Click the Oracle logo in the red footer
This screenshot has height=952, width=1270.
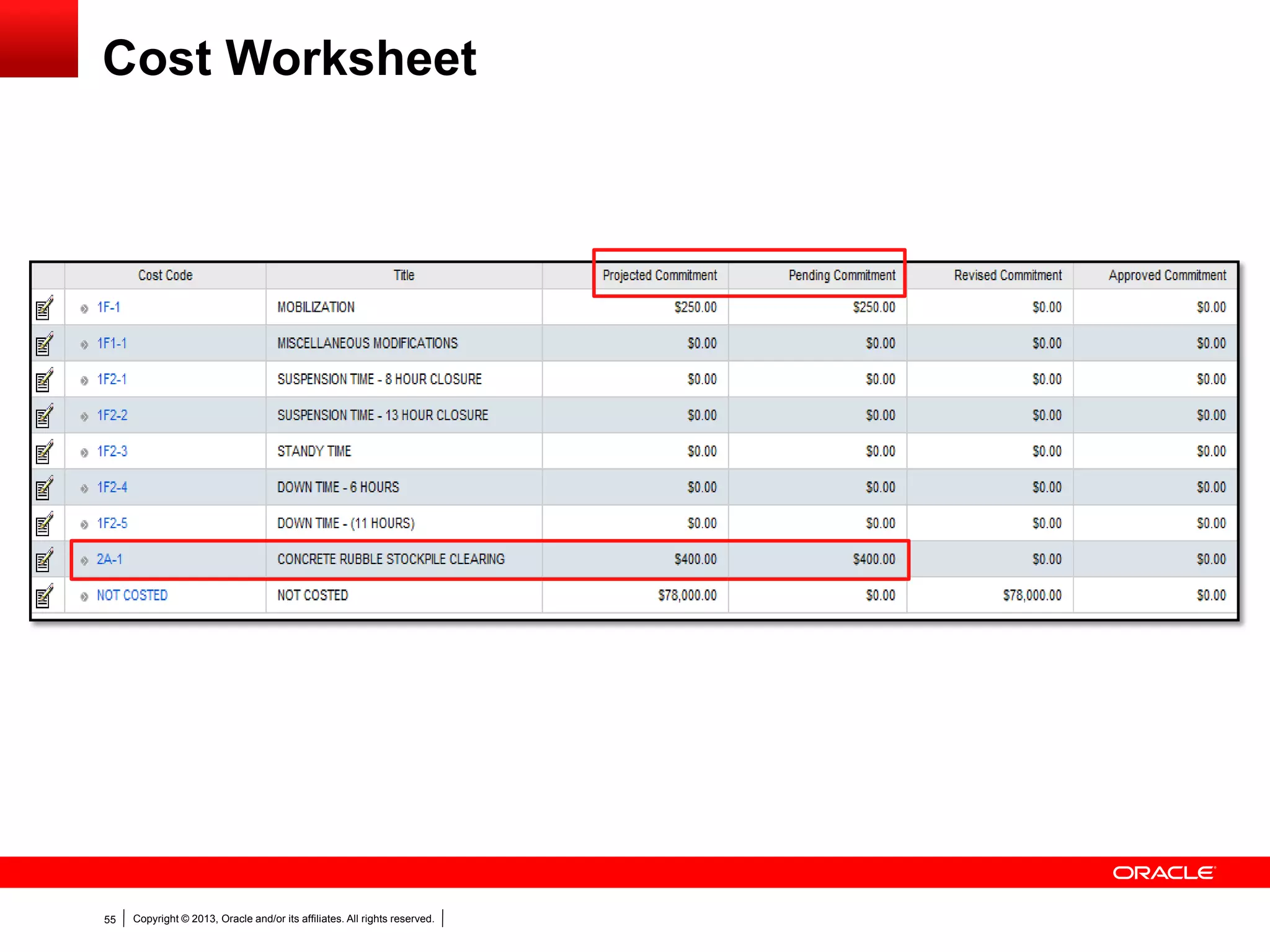point(1165,873)
